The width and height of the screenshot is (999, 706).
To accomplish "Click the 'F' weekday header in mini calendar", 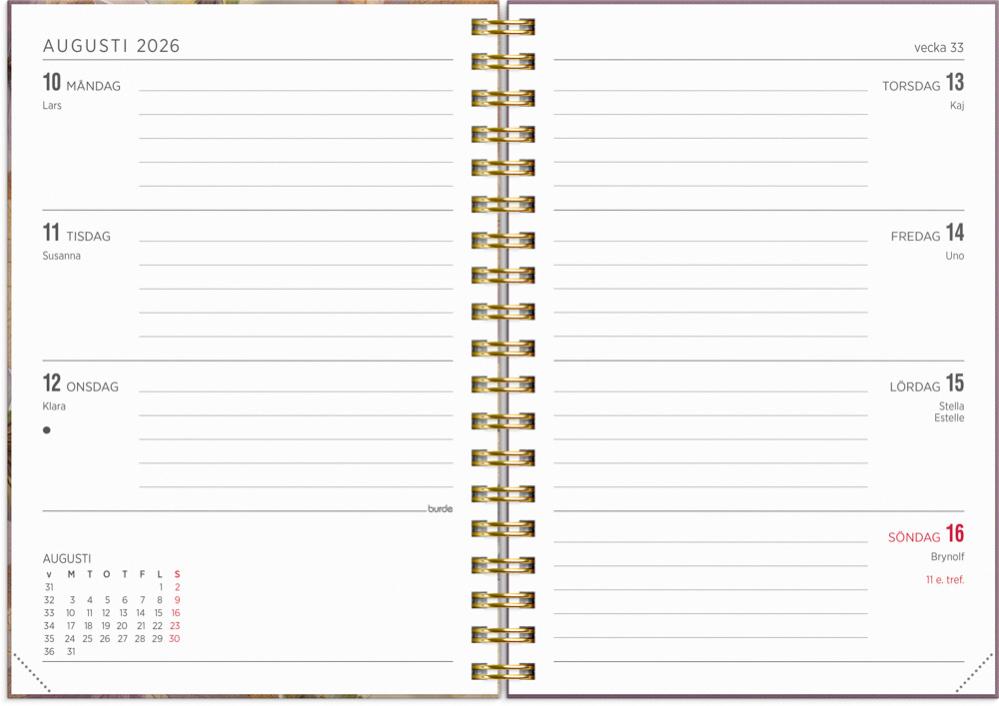I will pos(142,574).
